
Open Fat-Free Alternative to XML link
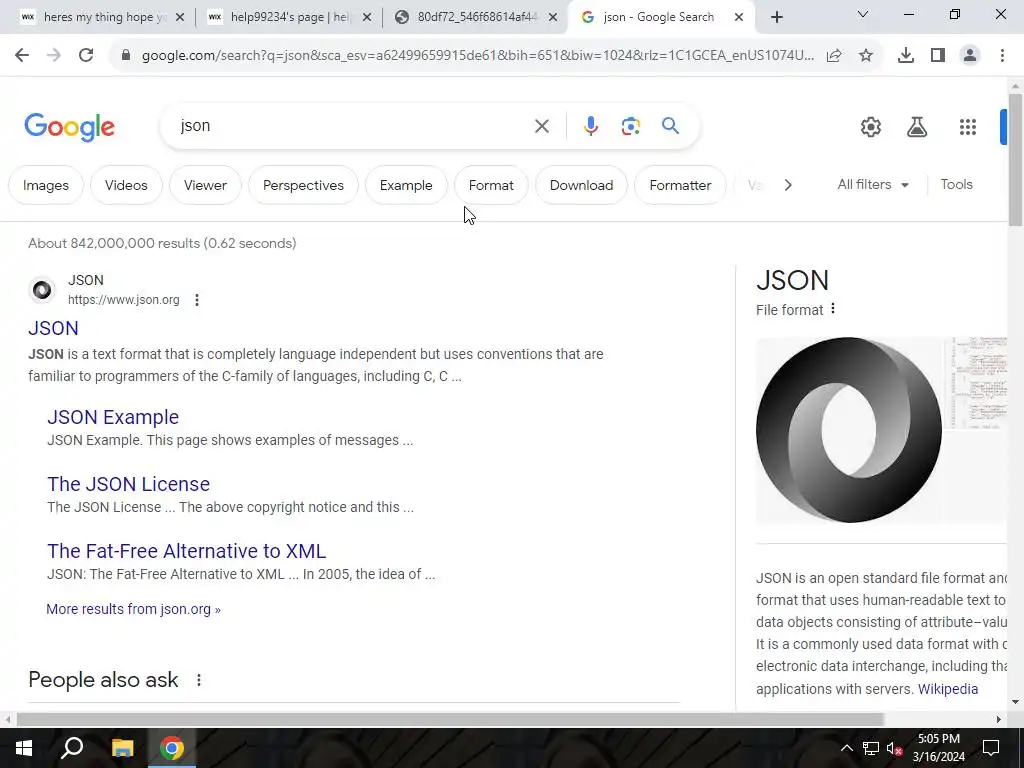[x=187, y=551]
